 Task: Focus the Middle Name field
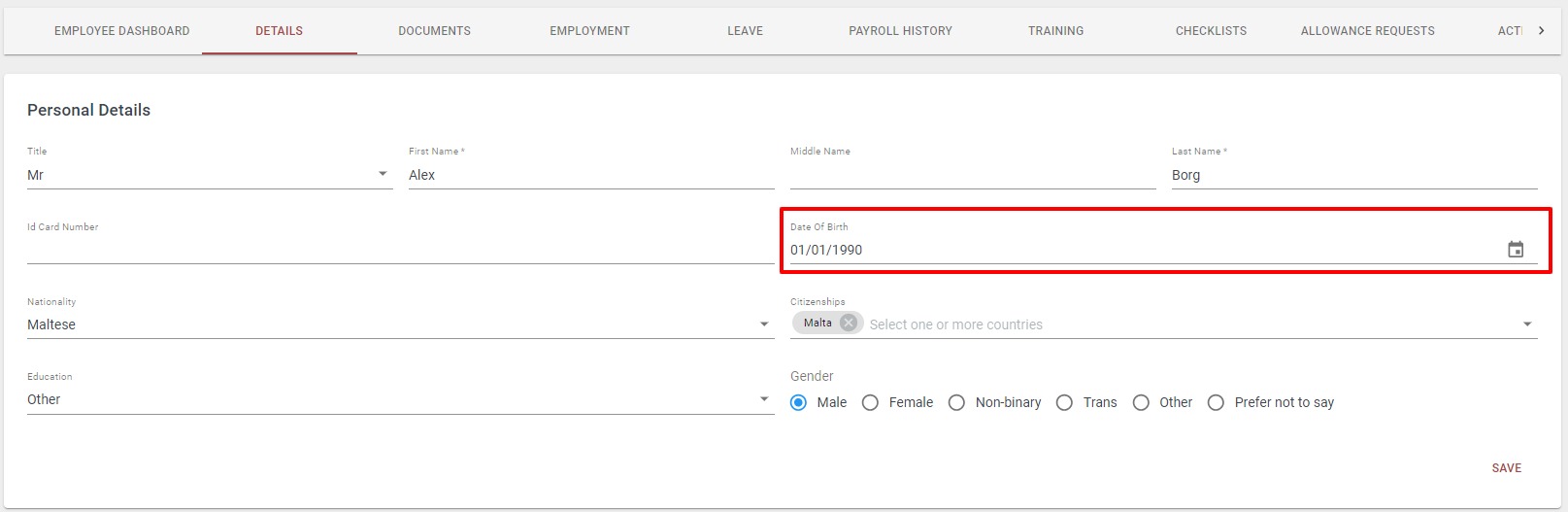tap(973, 175)
